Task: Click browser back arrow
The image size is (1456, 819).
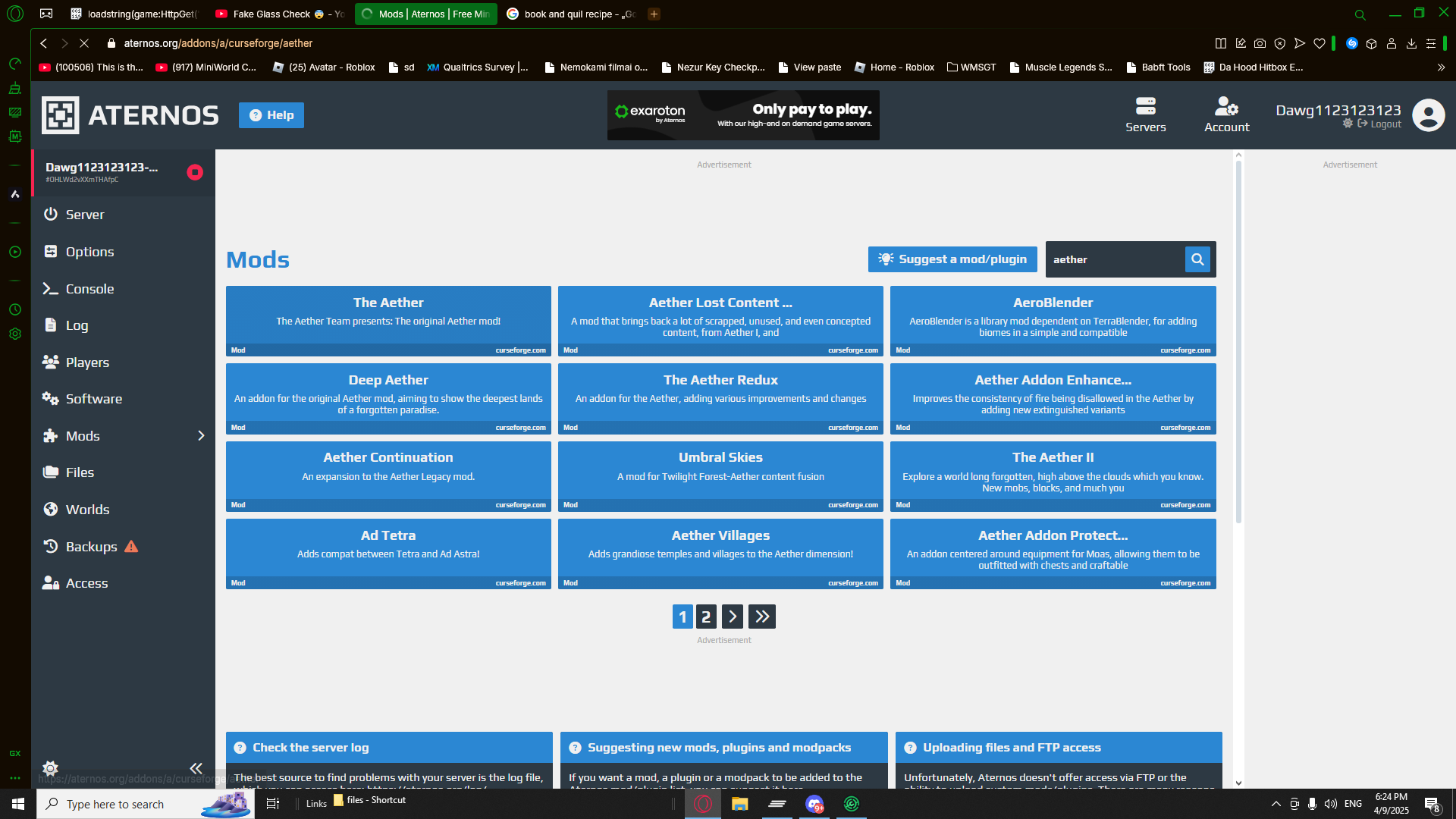Action: click(x=44, y=43)
